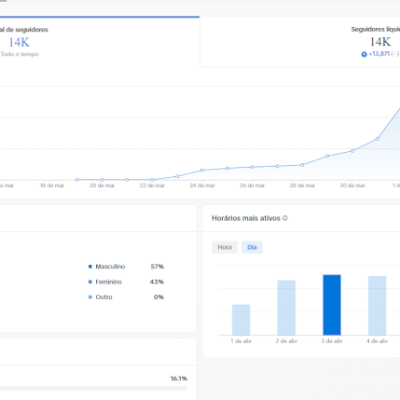
Task: Click the +13,871 growth figure
Action: (379, 54)
